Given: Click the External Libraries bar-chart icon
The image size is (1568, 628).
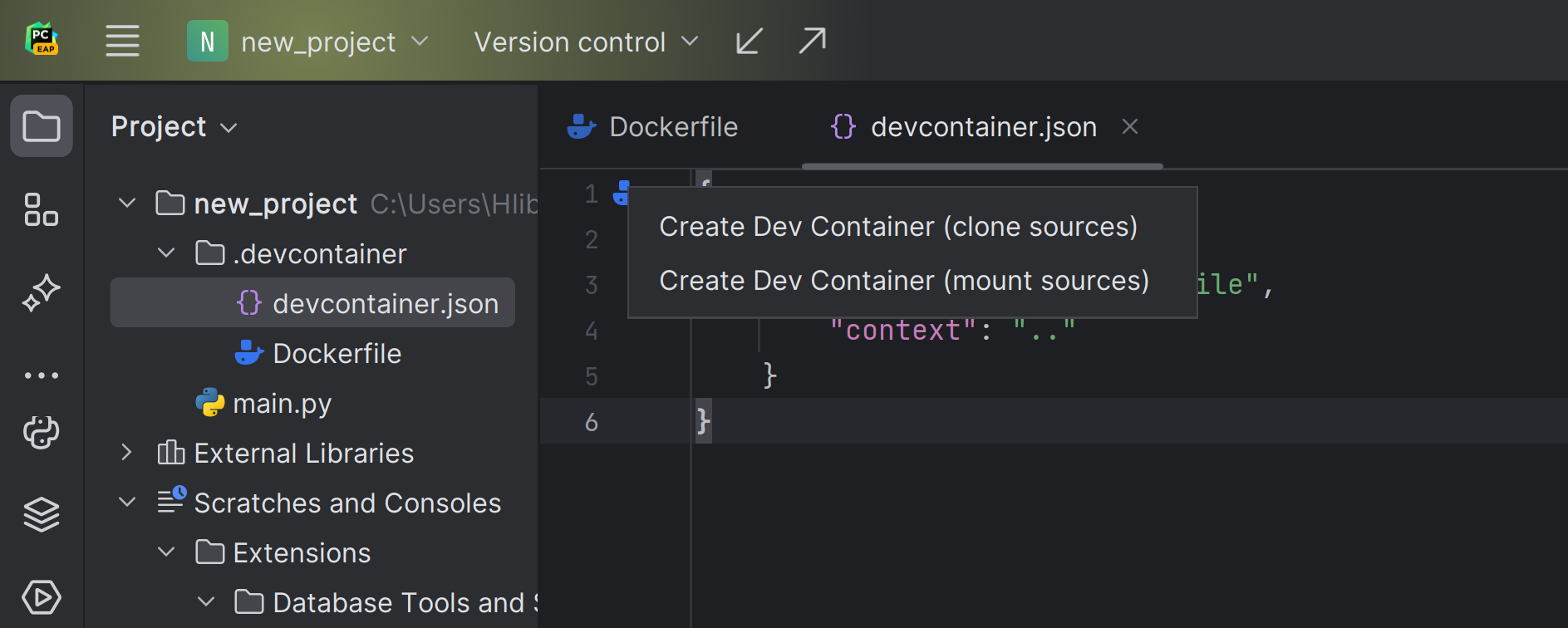Looking at the screenshot, I should point(171,452).
